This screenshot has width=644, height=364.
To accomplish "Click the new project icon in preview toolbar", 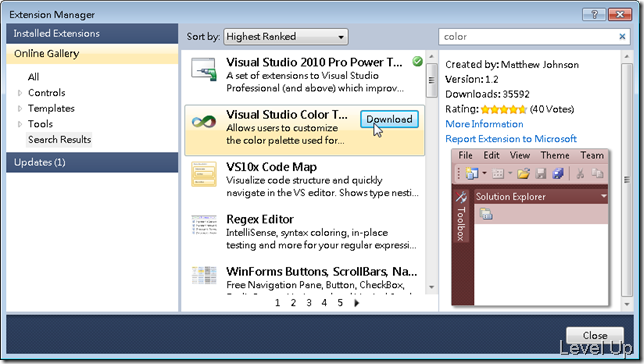I will 472,174.
